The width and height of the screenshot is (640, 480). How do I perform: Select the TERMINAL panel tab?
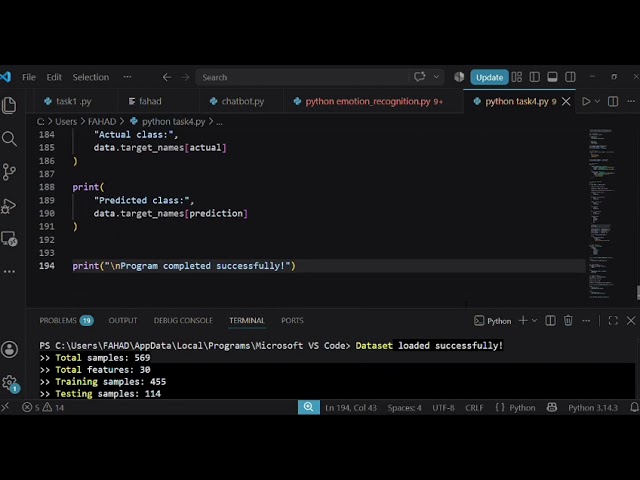pyautogui.click(x=247, y=320)
